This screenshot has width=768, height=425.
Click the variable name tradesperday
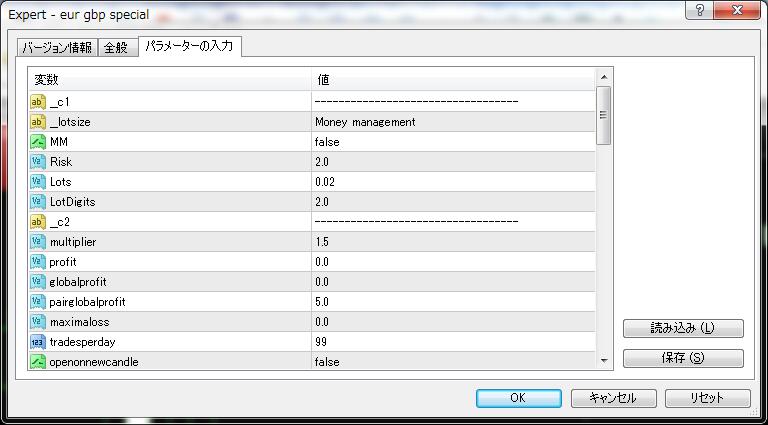(82, 342)
